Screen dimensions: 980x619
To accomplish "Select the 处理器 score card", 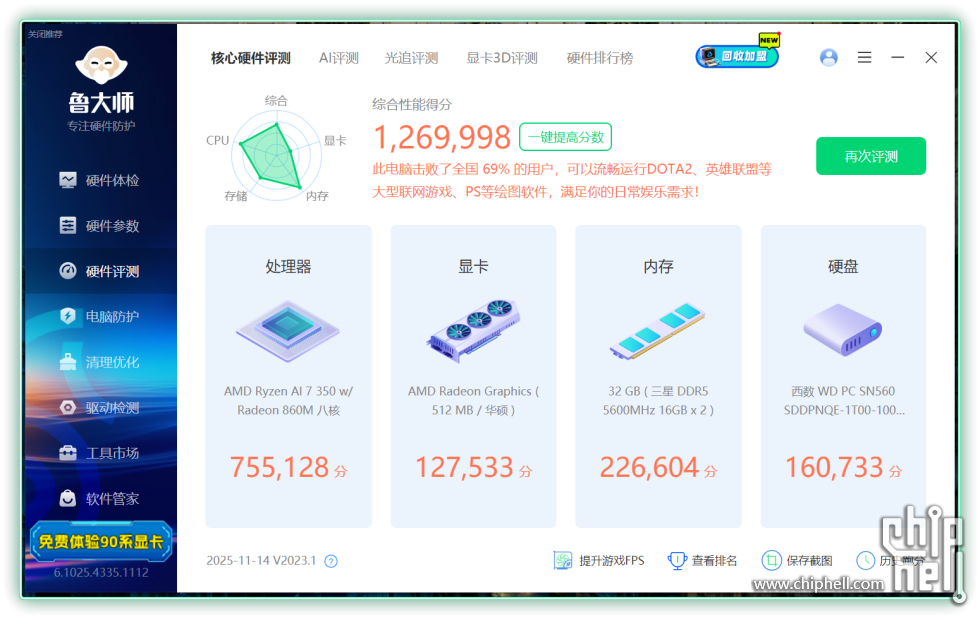I will pos(288,376).
